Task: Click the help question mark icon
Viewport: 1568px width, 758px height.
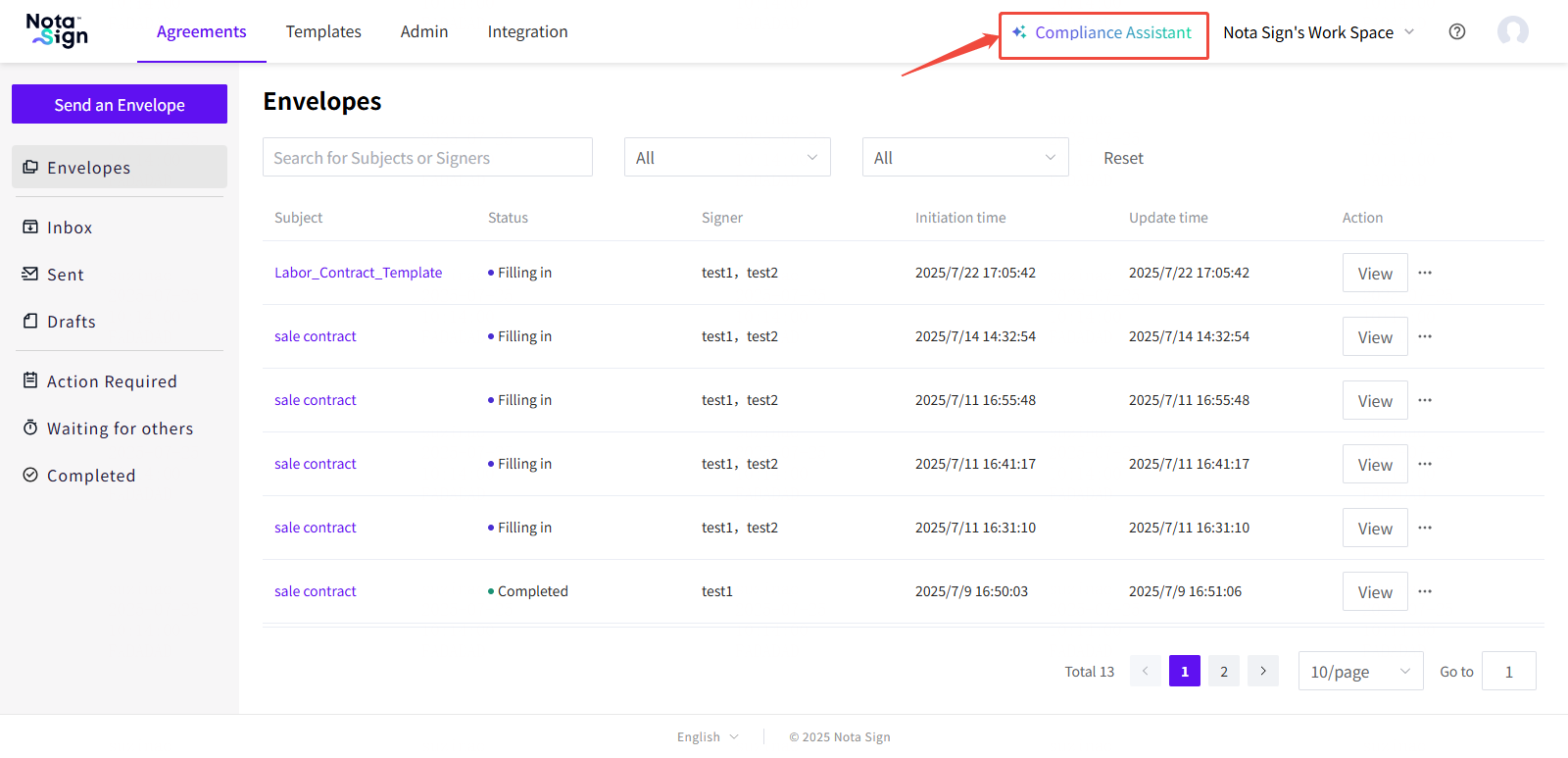Action: click(1457, 31)
